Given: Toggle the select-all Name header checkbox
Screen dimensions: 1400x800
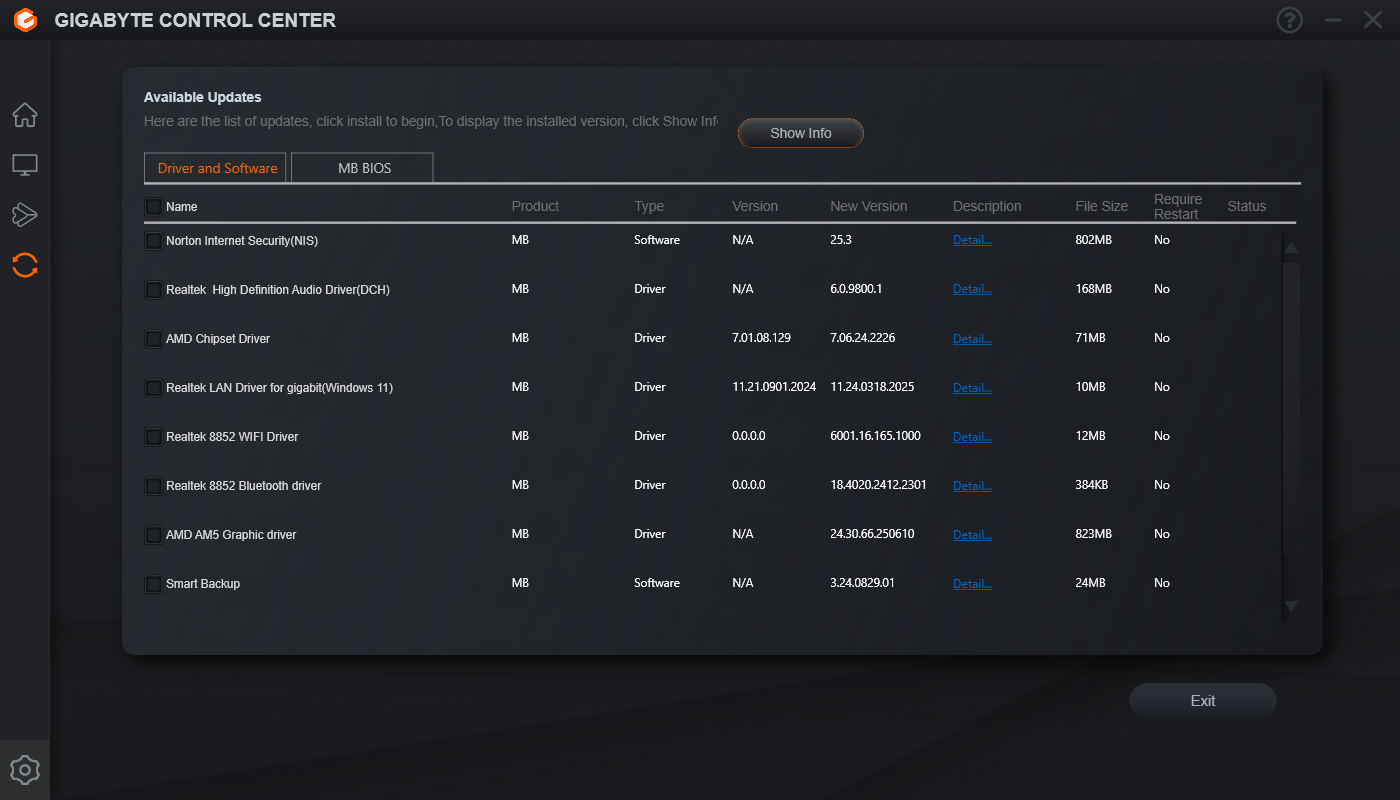Looking at the screenshot, I should (x=153, y=207).
